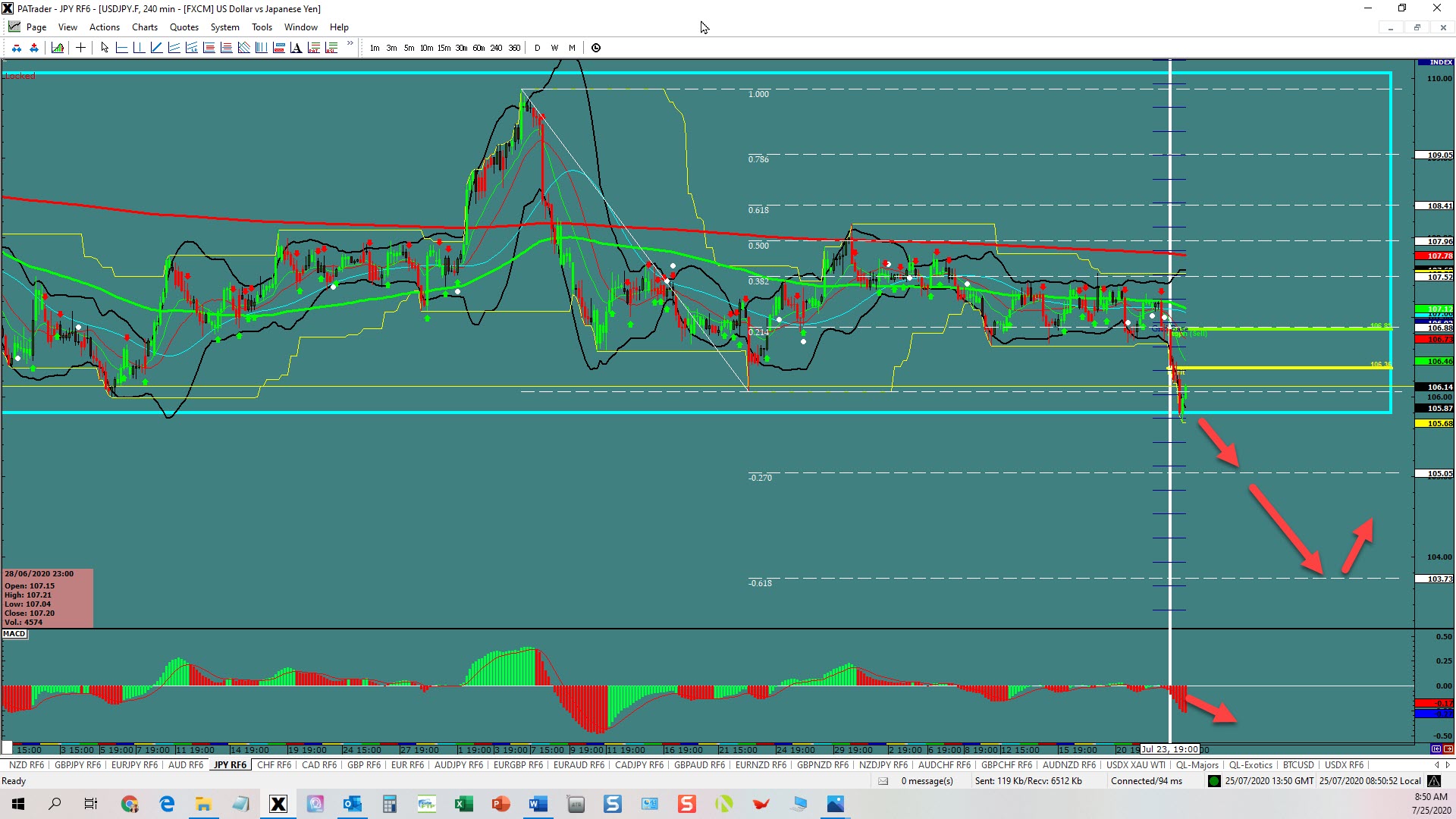Select the vertical cycle lines tool
1456x819 pixels.
[261, 48]
